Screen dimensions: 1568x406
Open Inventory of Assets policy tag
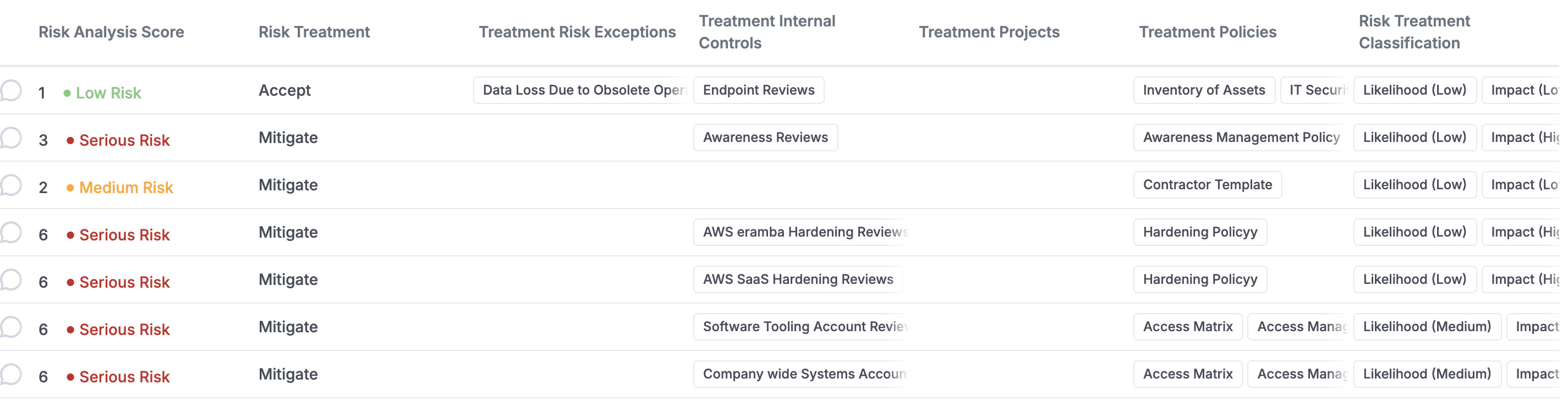pos(1204,90)
